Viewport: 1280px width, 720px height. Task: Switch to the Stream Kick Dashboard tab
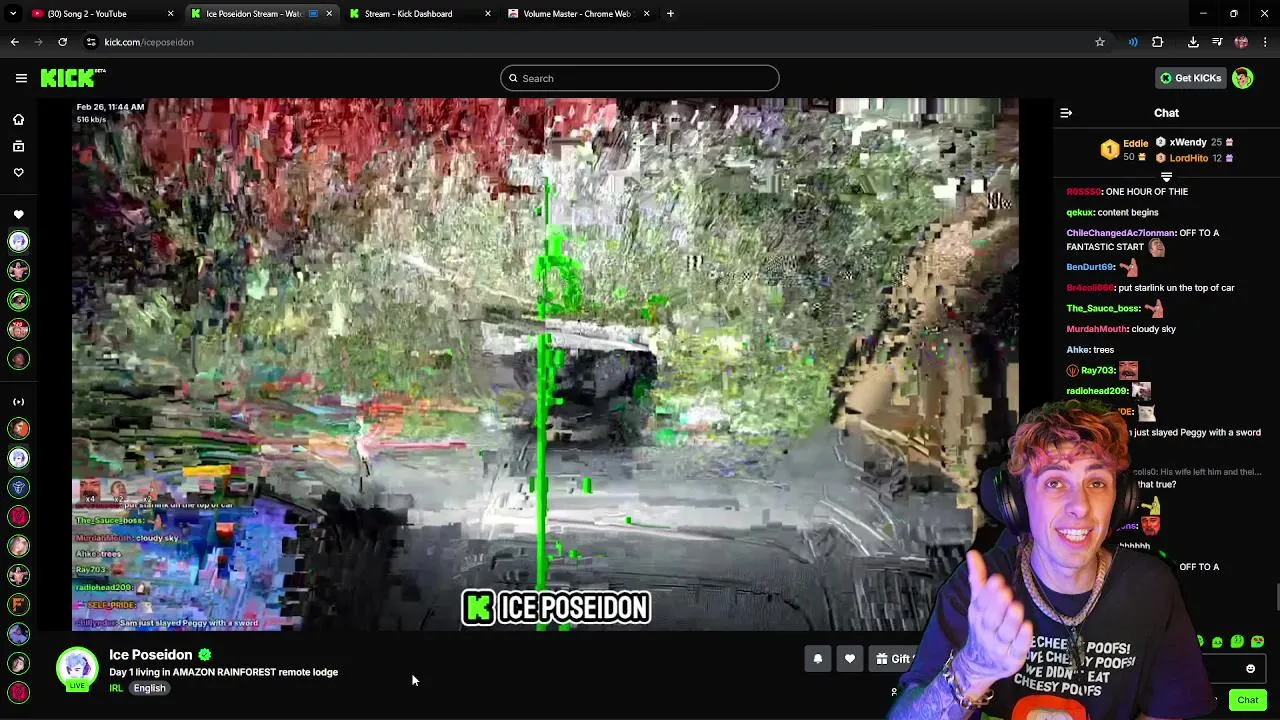(x=420, y=14)
